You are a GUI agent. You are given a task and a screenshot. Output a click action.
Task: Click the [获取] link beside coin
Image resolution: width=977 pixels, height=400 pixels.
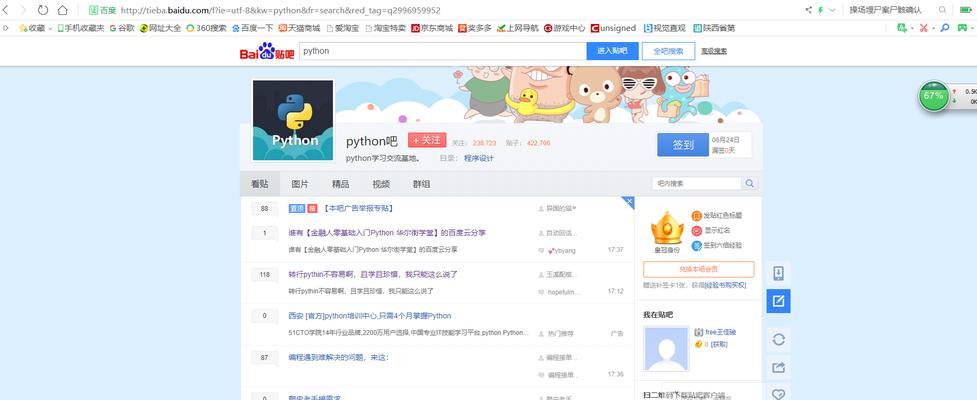719,344
